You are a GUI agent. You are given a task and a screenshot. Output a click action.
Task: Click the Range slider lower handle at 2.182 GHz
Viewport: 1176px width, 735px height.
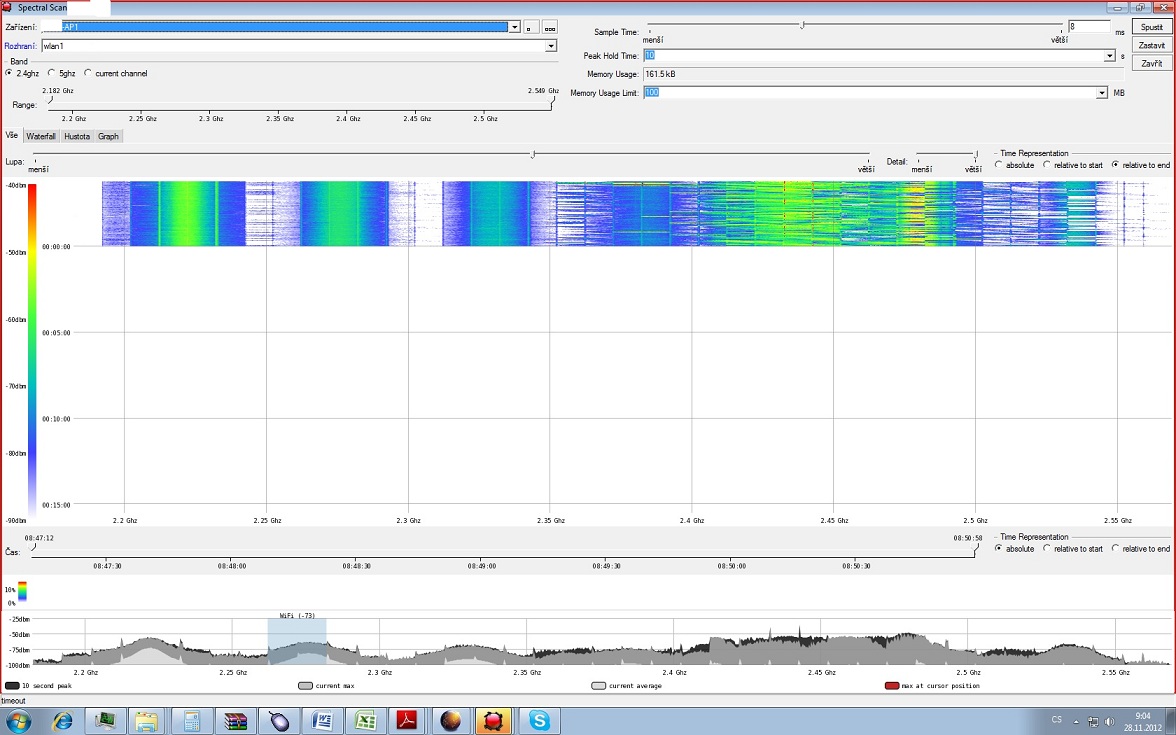point(50,101)
